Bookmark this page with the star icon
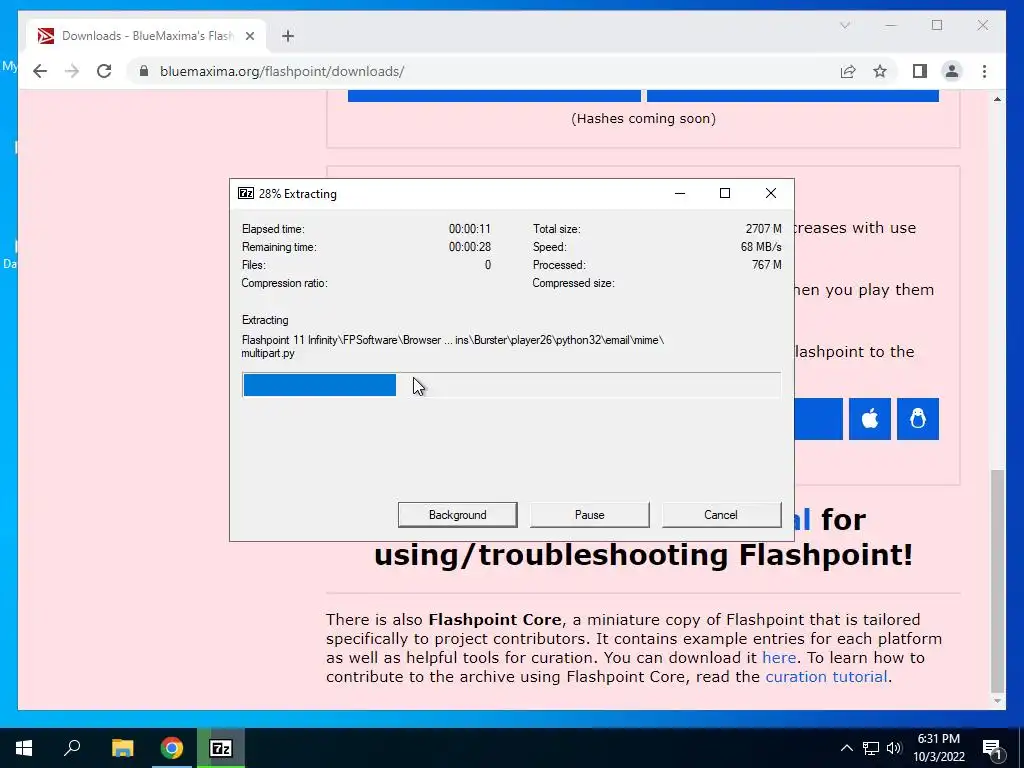 click(880, 71)
